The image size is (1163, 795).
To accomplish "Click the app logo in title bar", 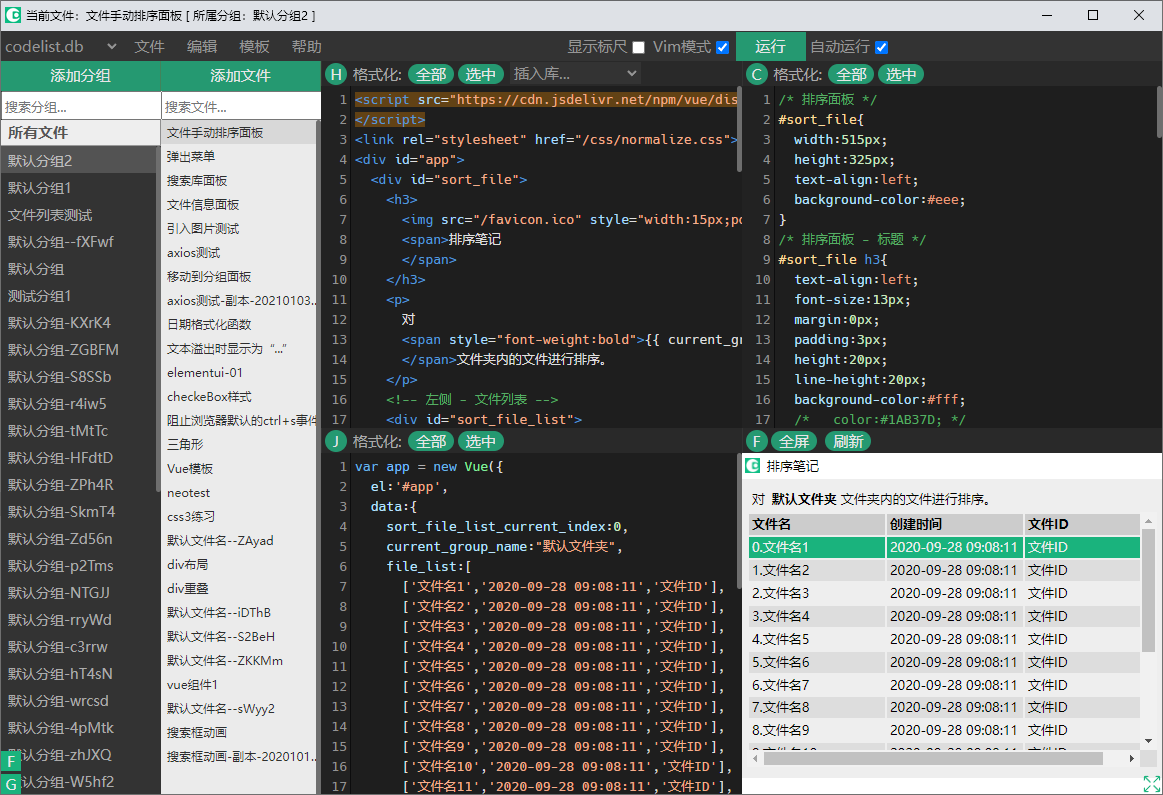I will tap(13, 14).
